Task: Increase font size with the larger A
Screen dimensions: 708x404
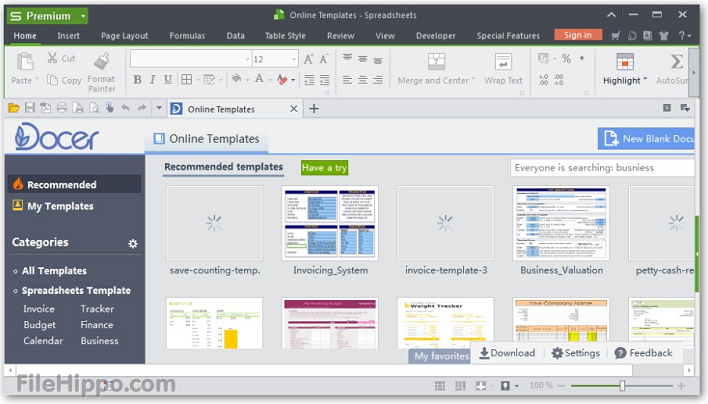Action: 308,59
